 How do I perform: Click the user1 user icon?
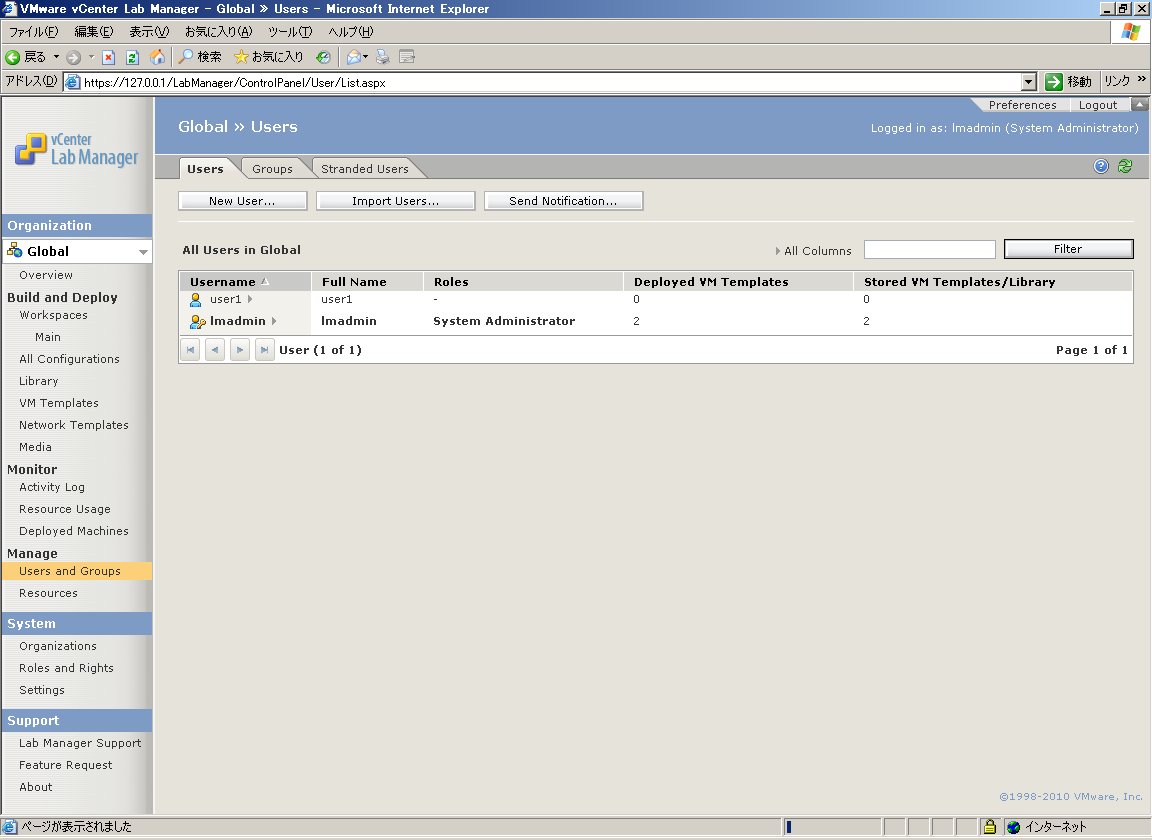coord(195,299)
